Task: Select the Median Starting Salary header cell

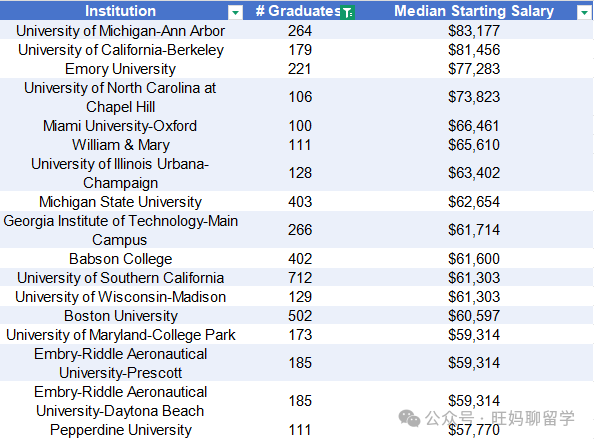Action: click(474, 11)
